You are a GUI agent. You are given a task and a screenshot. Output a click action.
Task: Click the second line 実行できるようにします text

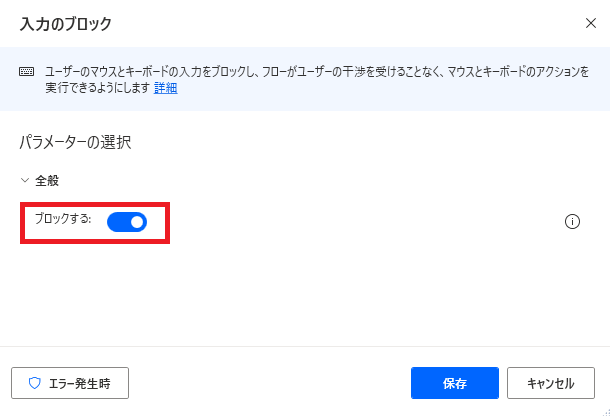click(98, 88)
